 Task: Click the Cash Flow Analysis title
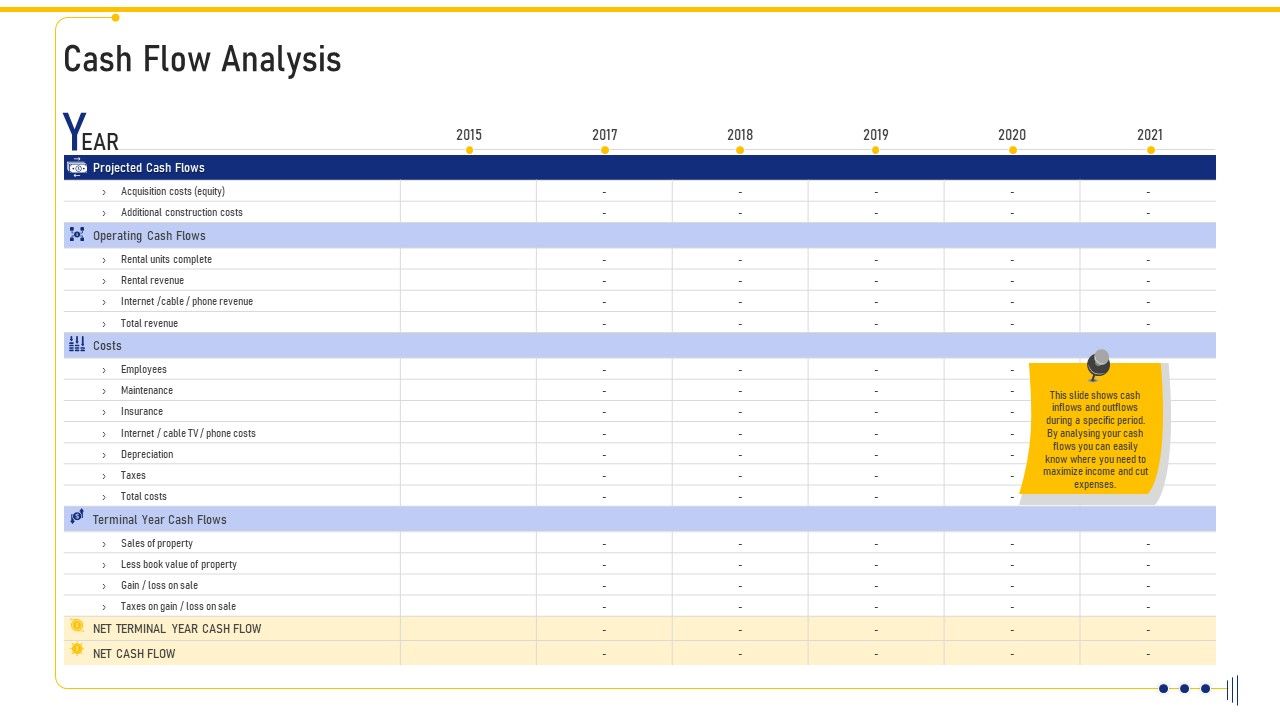(203, 59)
